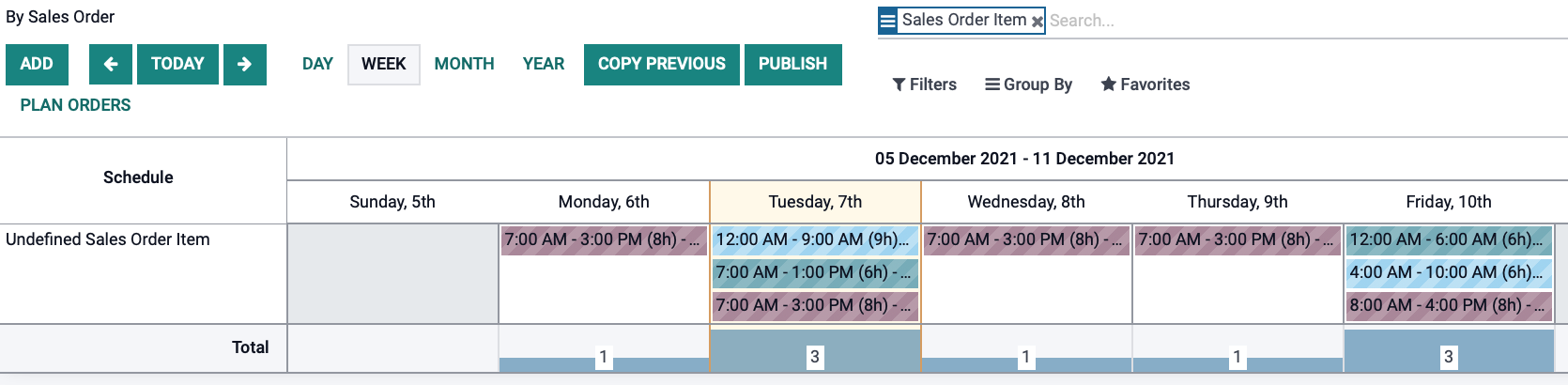Image resolution: width=1568 pixels, height=385 pixels.
Task: Remove the Sales Order Item filter tag
Action: (x=1038, y=21)
